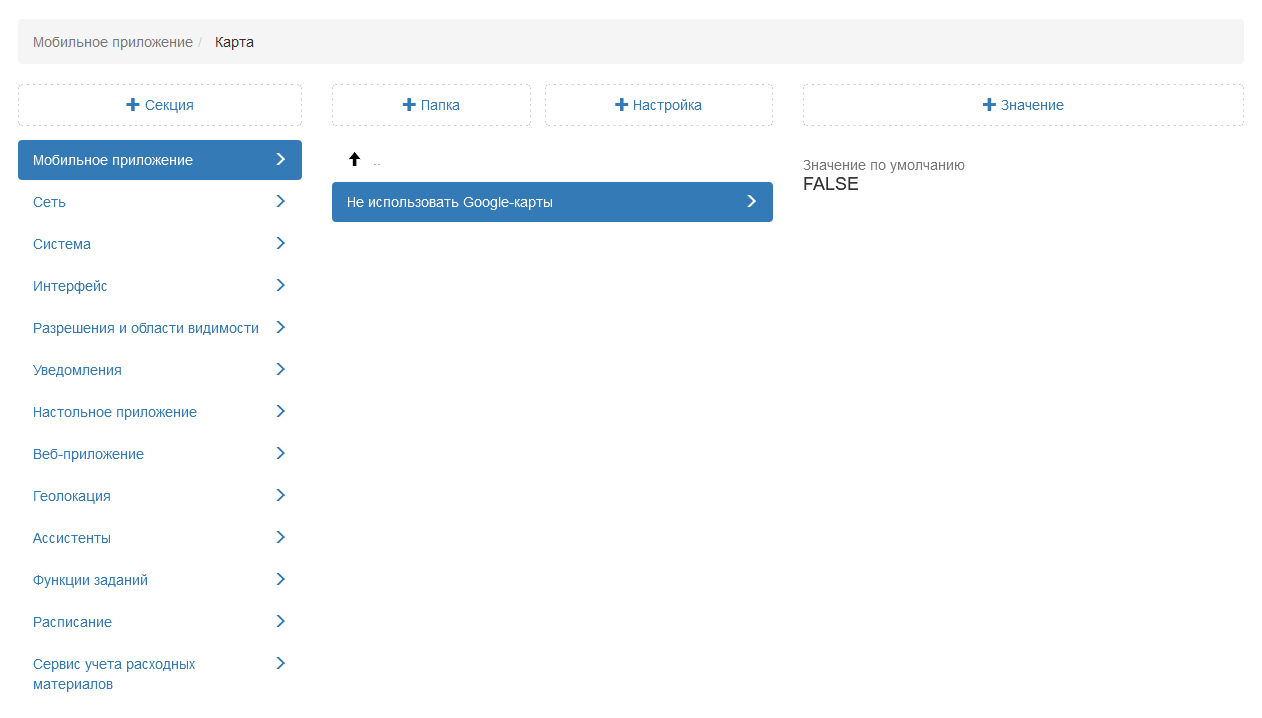1262x718 pixels.
Task: Expand chevron on Не использовать Google-карты
Action: 751,202
